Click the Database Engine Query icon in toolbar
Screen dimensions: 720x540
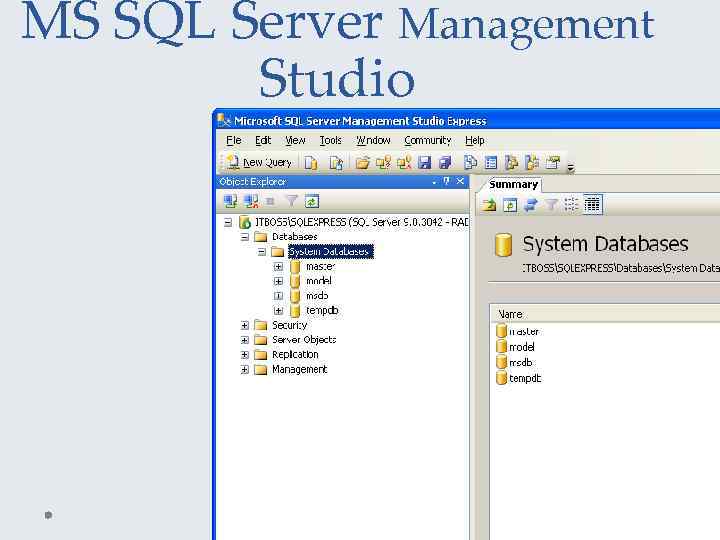tap(311, 163)
